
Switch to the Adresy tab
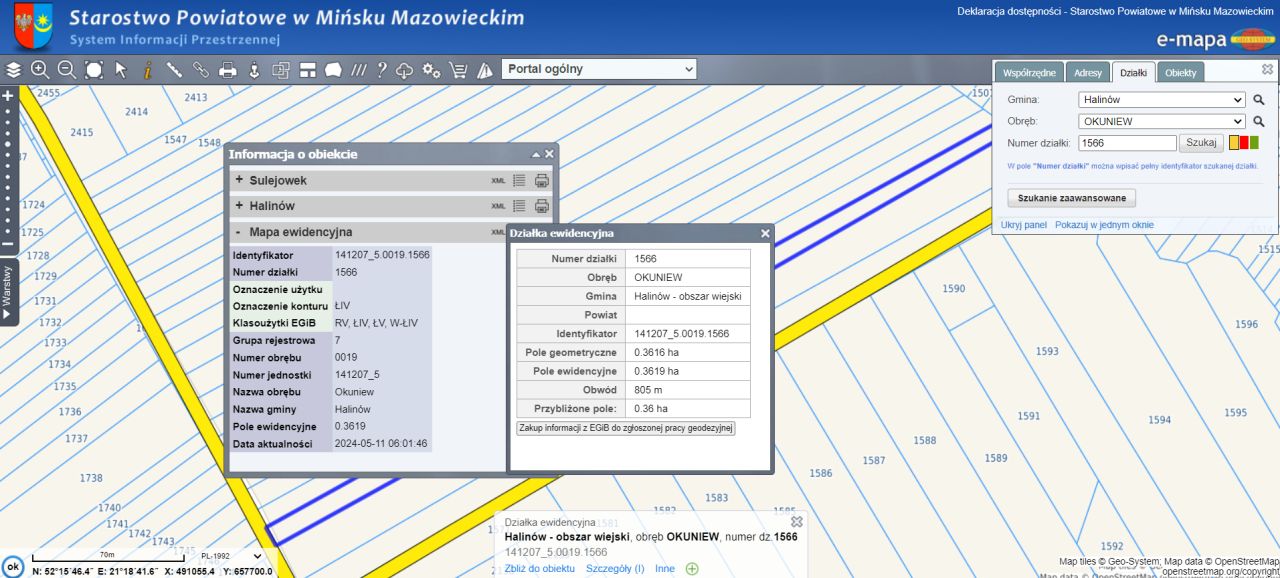pyautogui.click(x=1087, y=73)
